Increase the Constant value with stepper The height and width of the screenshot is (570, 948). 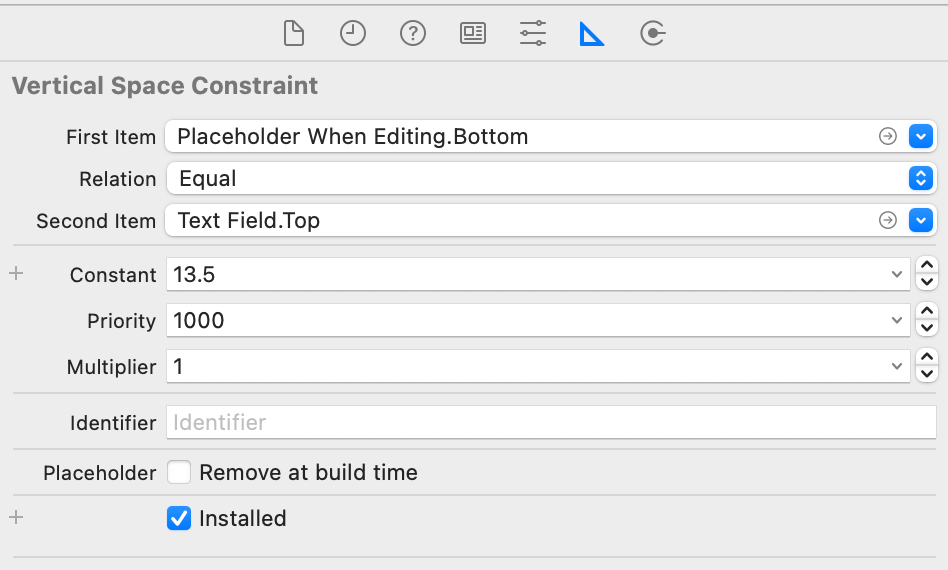pos(927,266)
